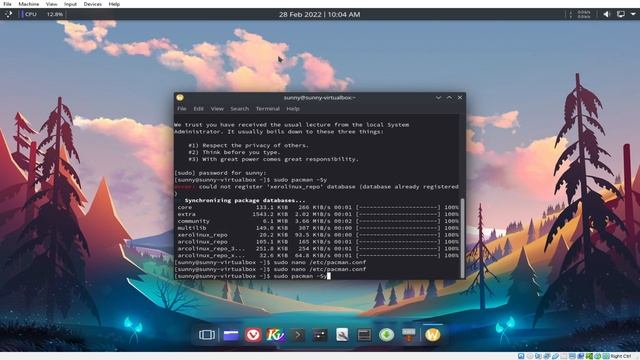Screen dimensions: 640x360
Task: Click the VirtualBox optical disc status icon
Action: (529, 356)
